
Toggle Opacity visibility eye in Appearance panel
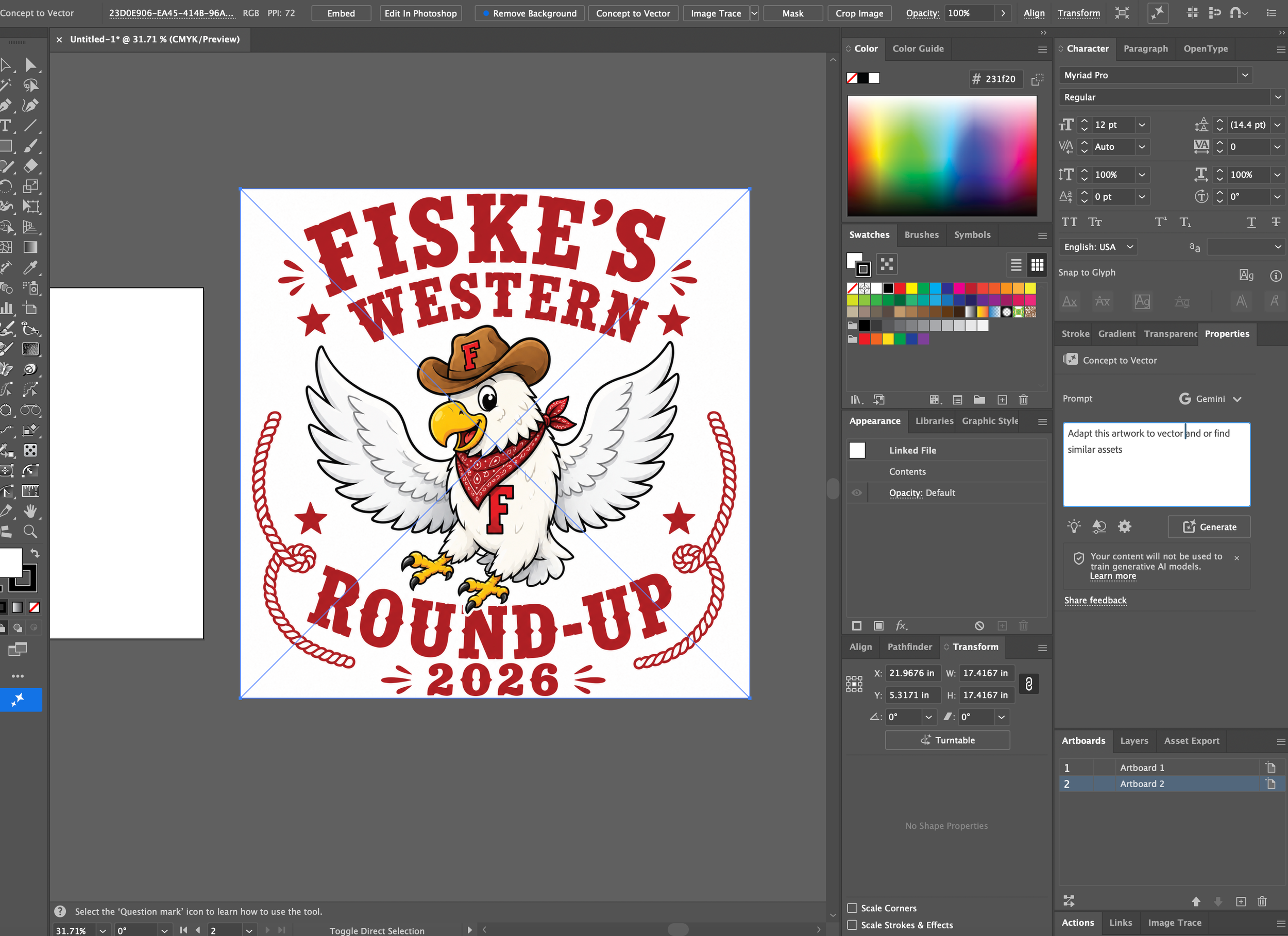856,492
